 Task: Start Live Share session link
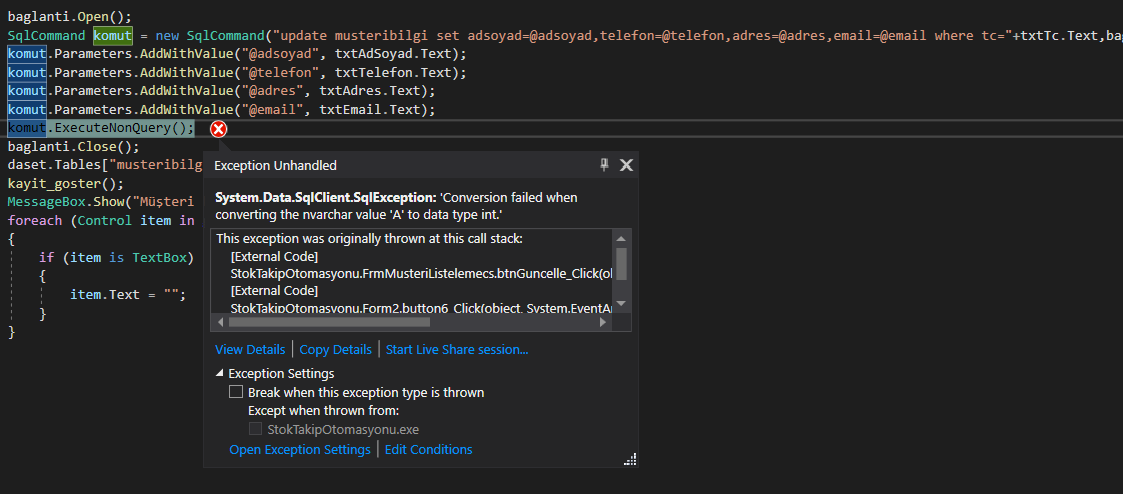457,349
